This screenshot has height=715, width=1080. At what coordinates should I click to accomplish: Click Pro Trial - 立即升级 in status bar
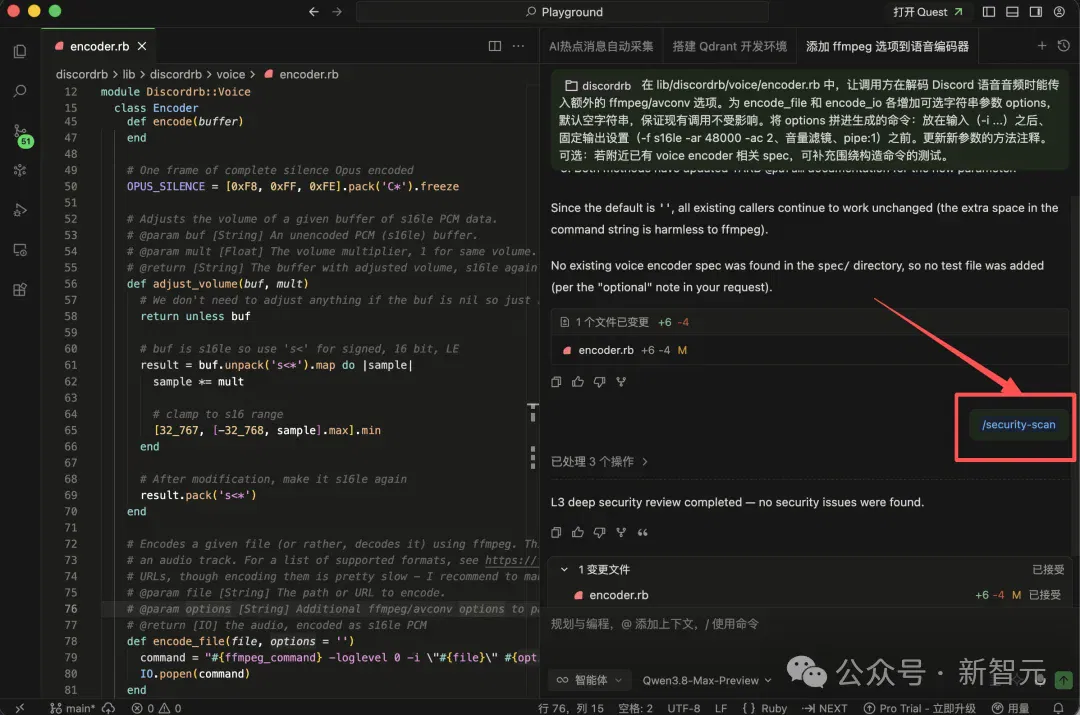(920, 708)
